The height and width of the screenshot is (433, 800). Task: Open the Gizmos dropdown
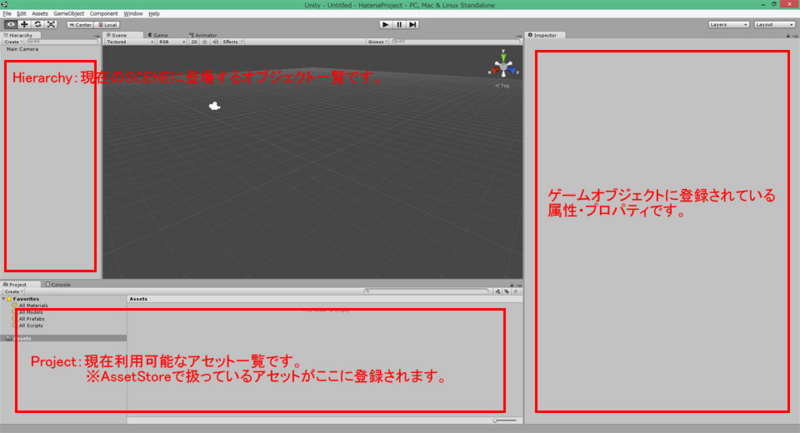coord(378,42)
